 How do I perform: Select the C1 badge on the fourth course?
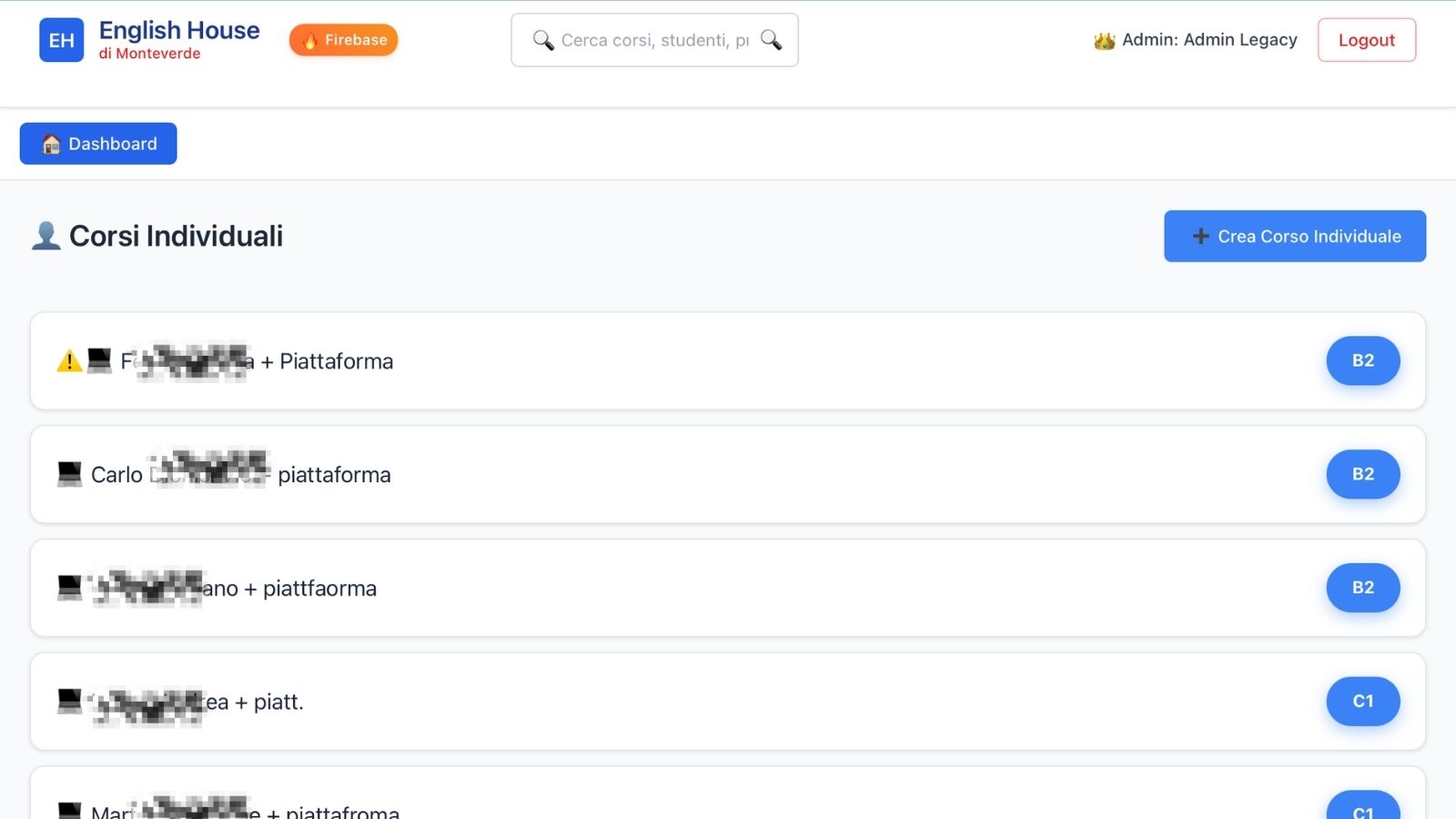(1362, 702)
